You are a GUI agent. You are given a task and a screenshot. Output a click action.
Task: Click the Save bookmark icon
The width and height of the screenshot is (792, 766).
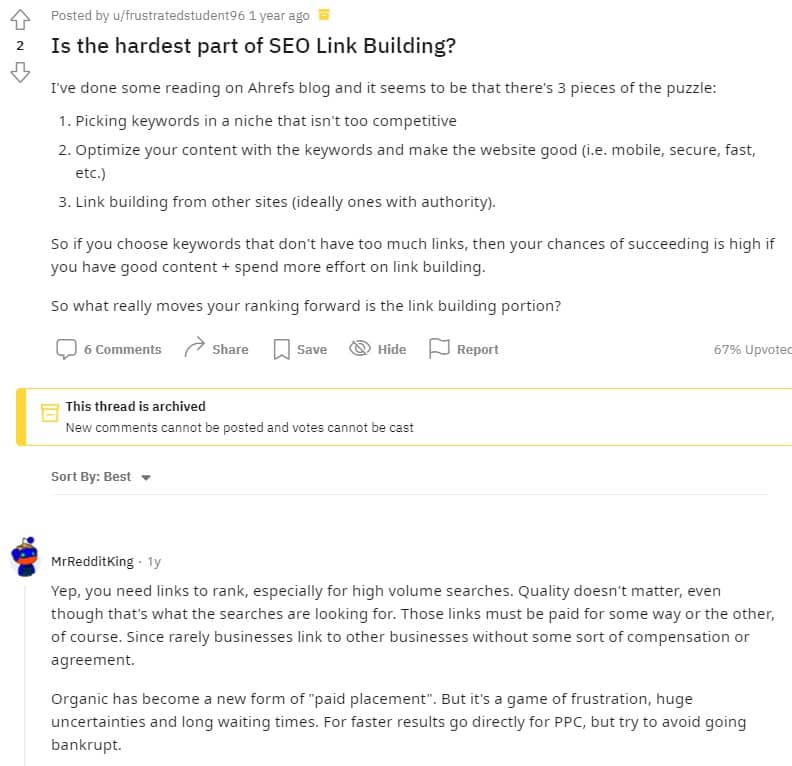(x=281, y=349)
